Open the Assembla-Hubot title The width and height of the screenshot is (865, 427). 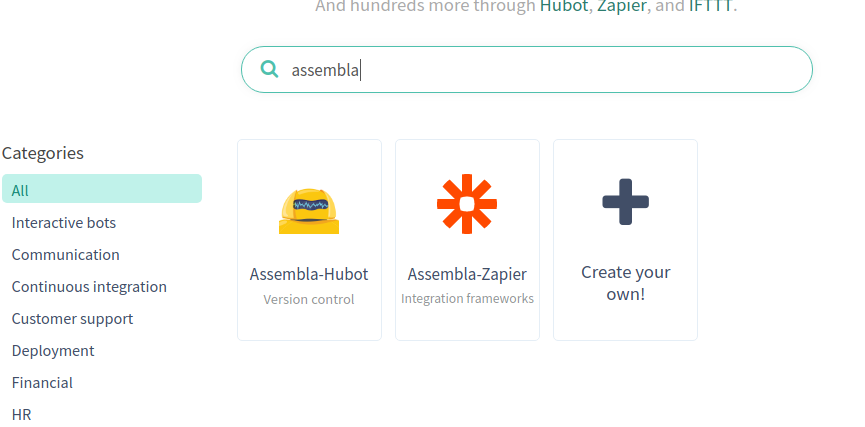309,274
